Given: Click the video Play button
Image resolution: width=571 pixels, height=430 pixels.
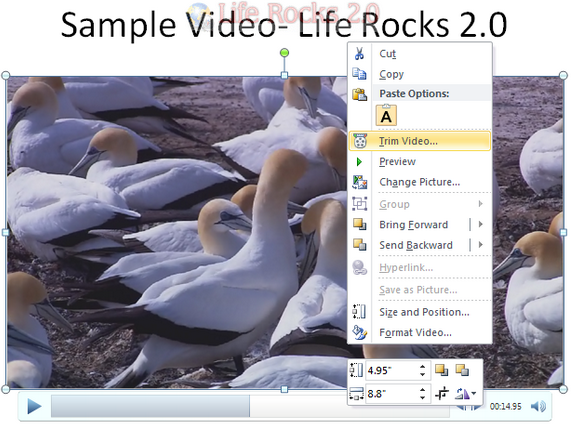Looking at the screenshot, I should (34, 406).
